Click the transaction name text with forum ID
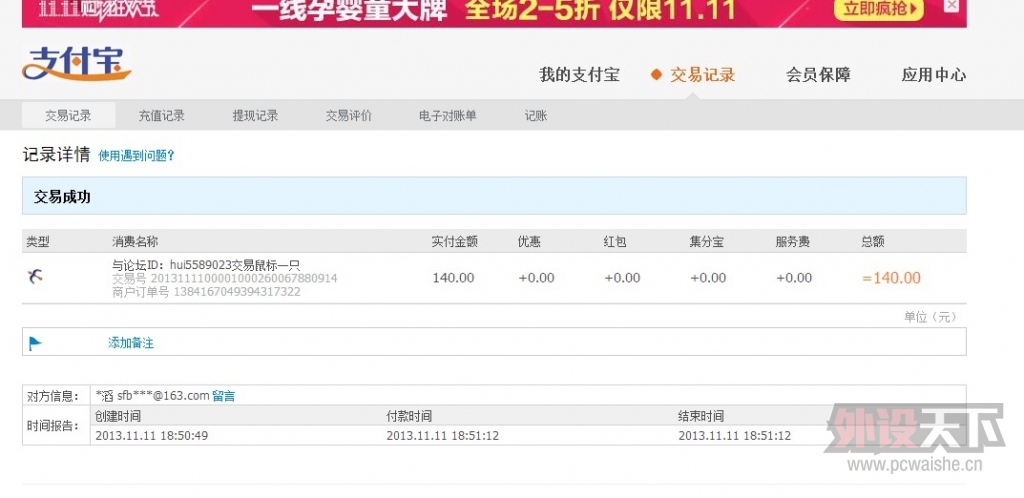Image resolution: width=1024 pixels, height=498 pixels. coord(199,265)
